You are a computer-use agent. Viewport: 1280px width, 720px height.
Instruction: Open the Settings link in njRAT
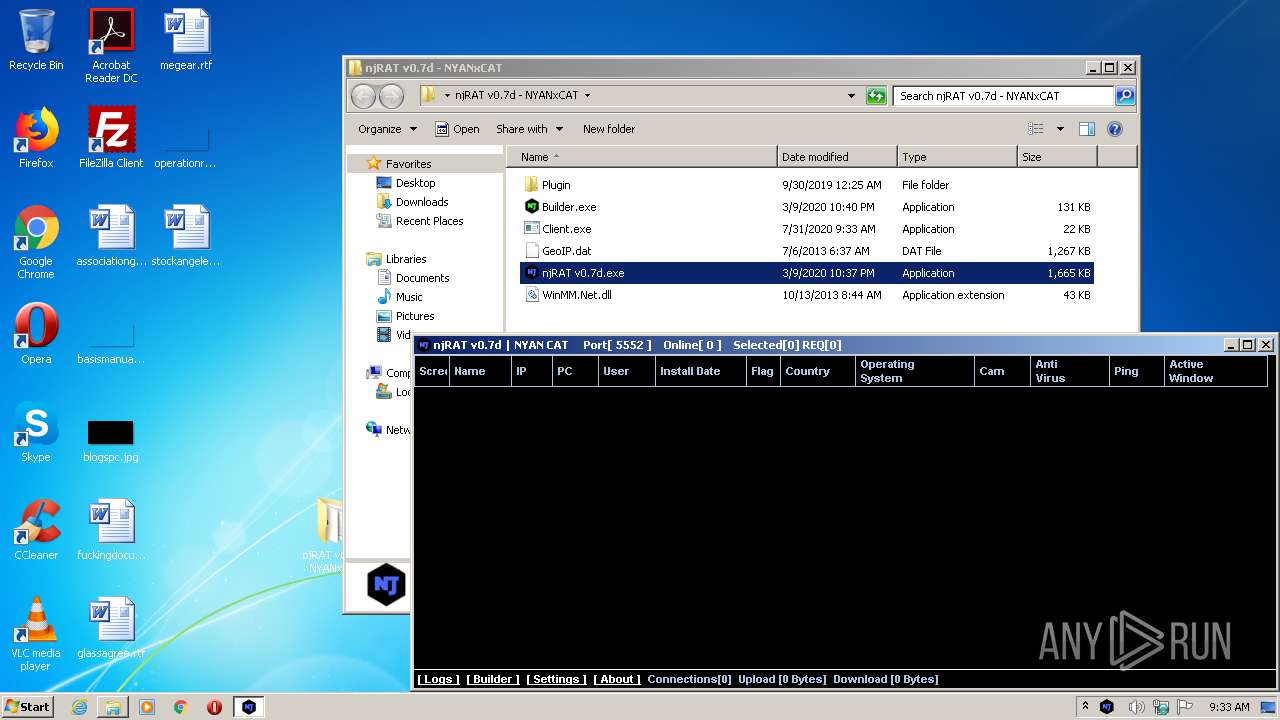556,679
